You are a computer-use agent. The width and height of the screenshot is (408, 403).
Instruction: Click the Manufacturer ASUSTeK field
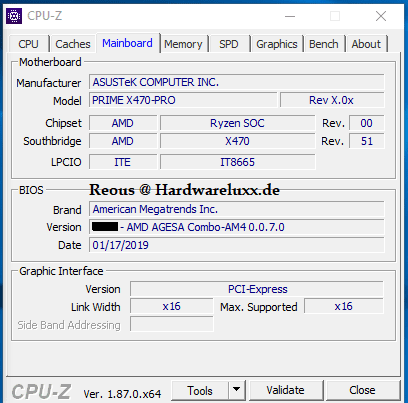[x=237, y=82]
